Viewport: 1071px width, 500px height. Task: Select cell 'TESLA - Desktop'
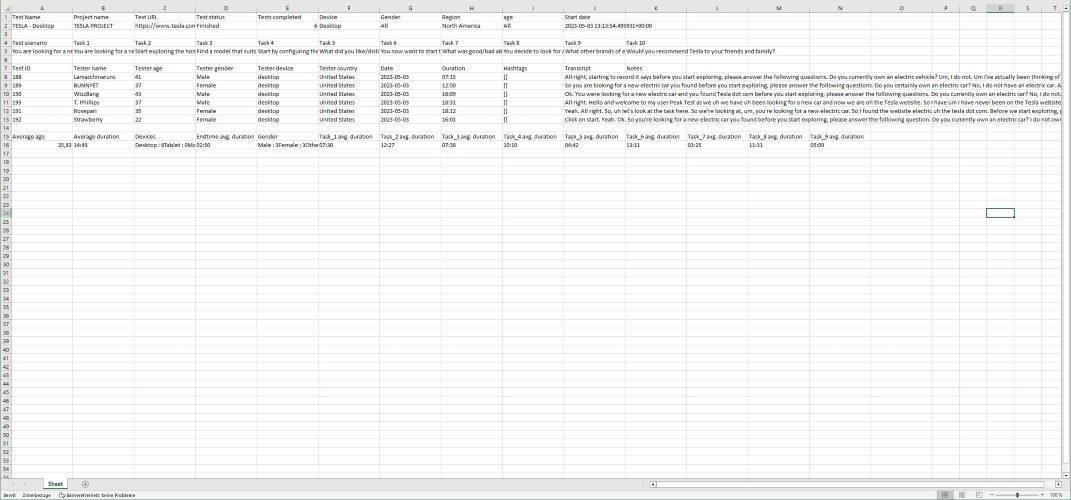(42, 25)
